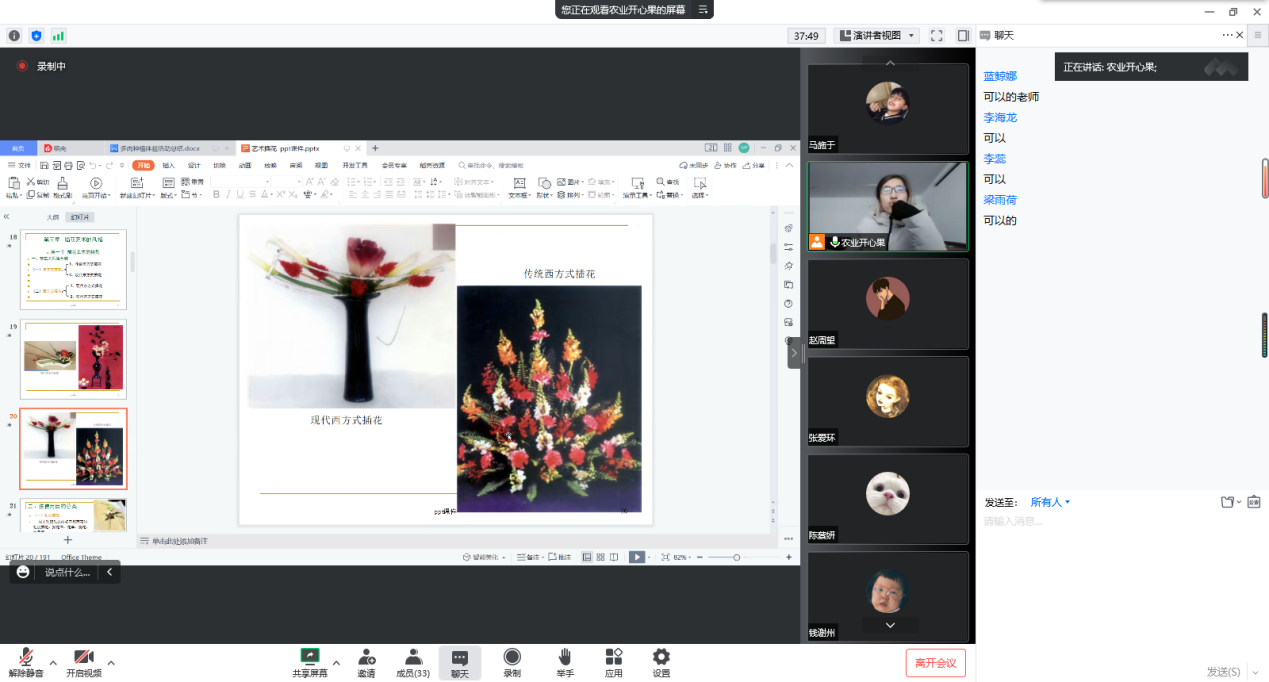Viewport: 1269px width, 682px height.
Task: Enter full screen mode icon
Action: [x=937, y=36]
